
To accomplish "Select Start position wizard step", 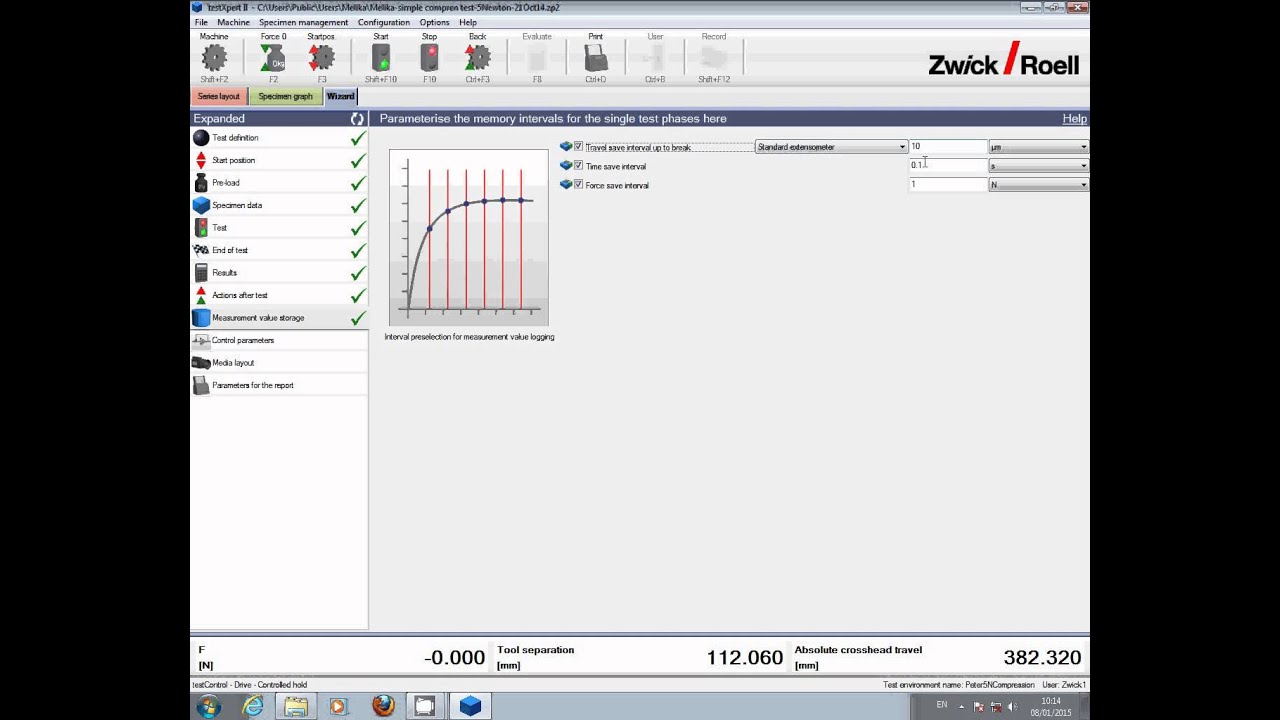I will 279,160.
